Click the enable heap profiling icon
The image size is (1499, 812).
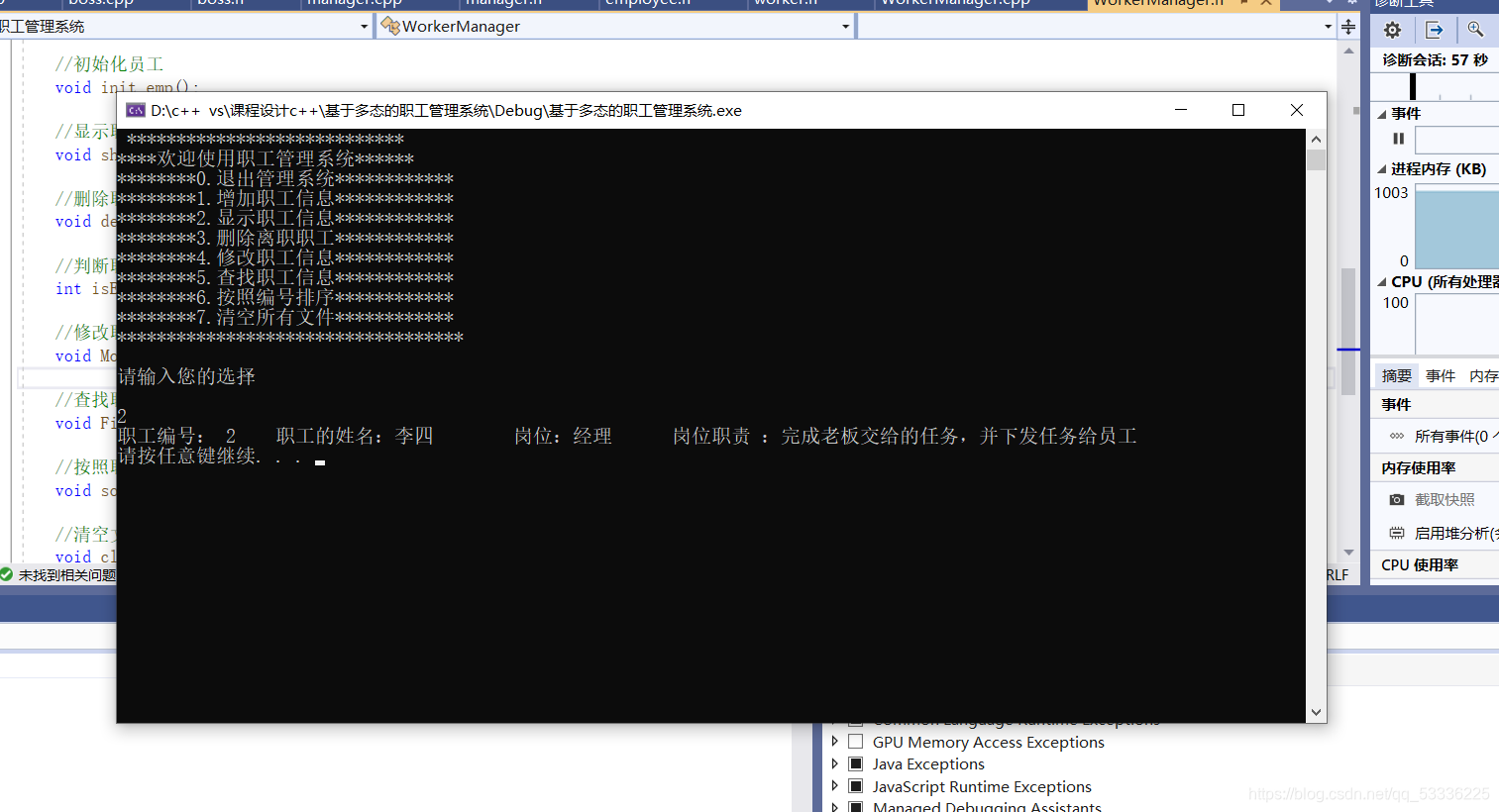point(1396,533)
